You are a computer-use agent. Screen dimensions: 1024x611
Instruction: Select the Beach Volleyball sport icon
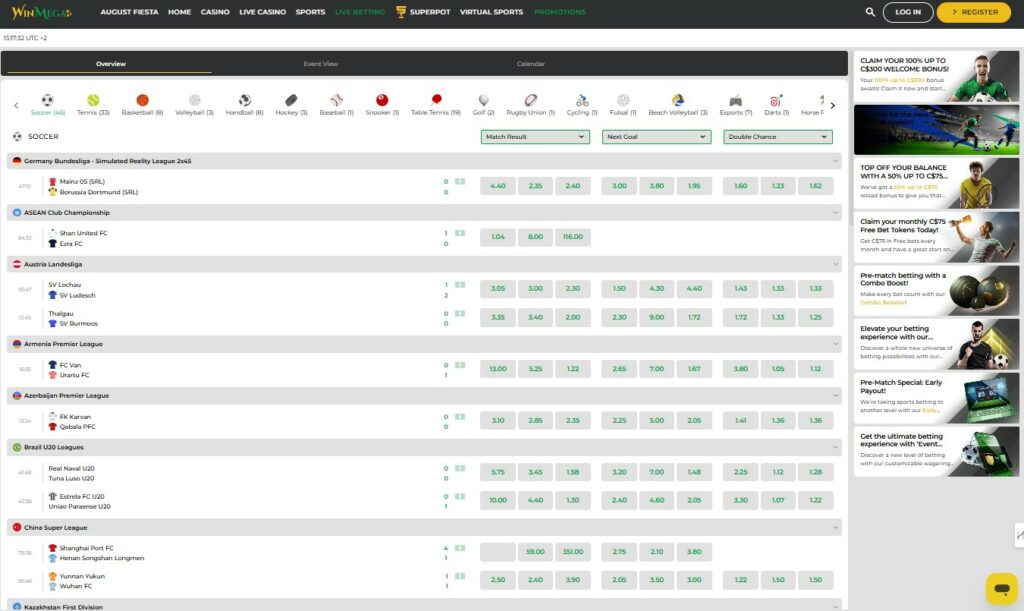point(678,100)
